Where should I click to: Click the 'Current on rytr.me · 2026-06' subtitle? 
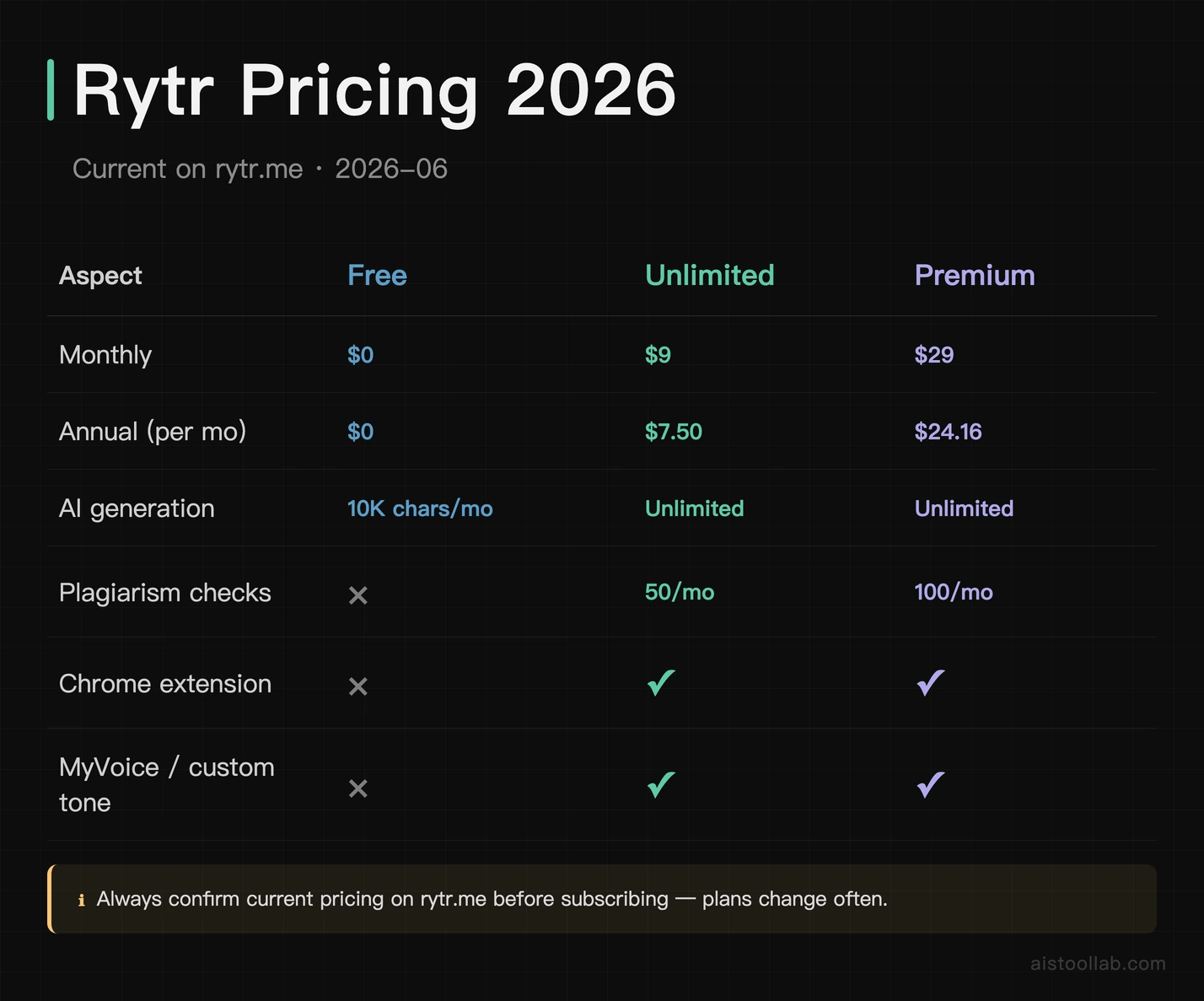pyautogui.click(x=260, y=169)
